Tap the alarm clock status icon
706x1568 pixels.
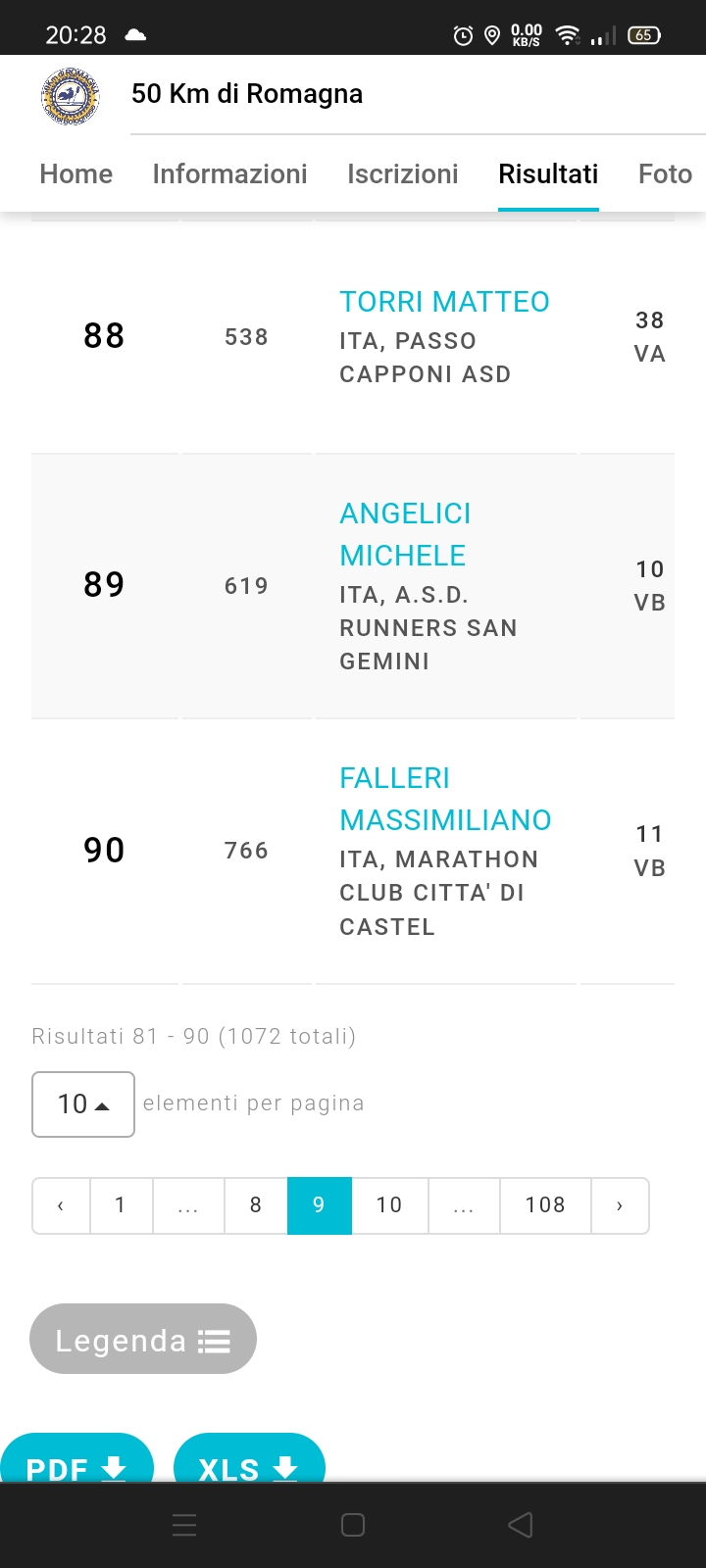pyautogui.click(x=463, y=35)
